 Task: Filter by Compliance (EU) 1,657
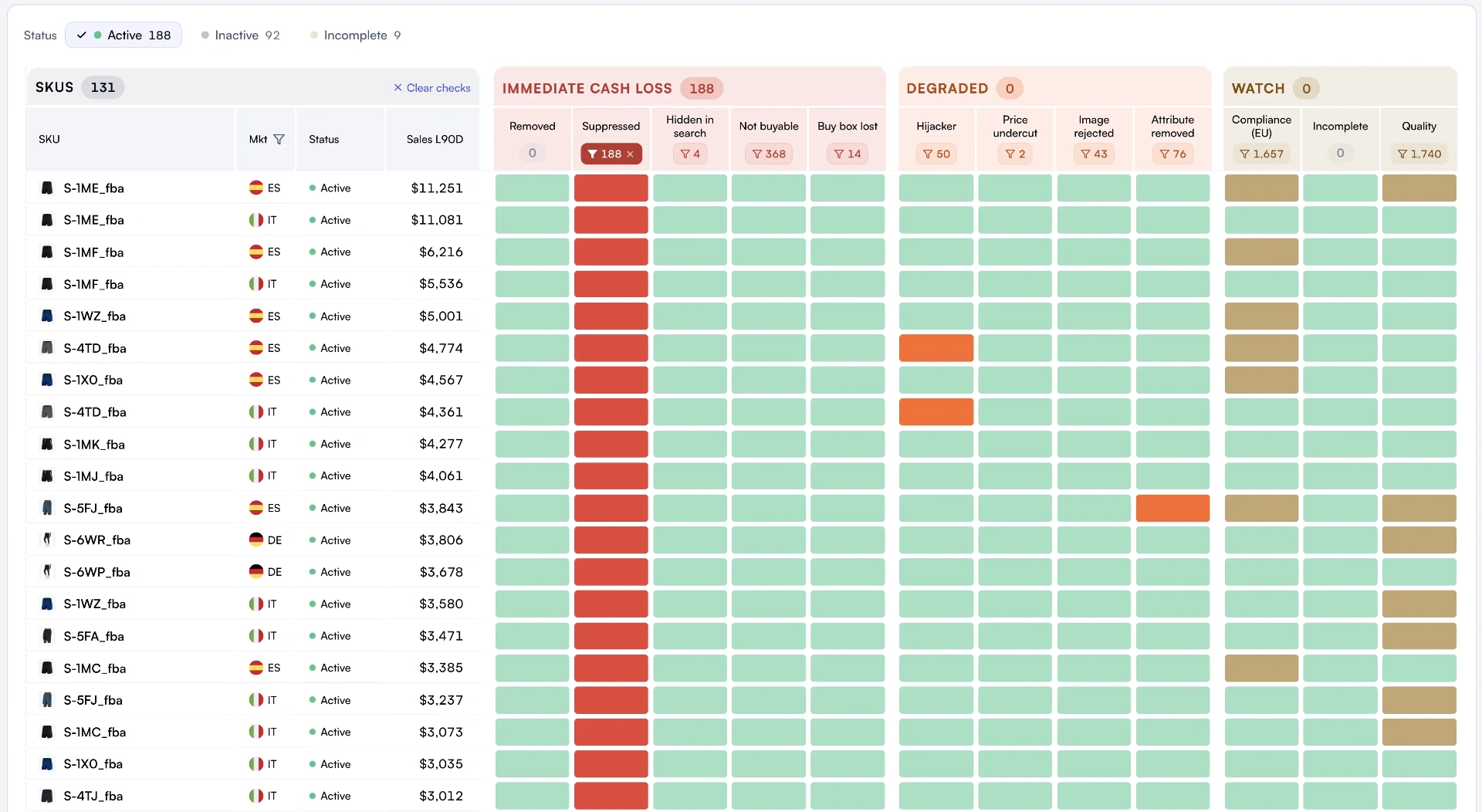pyautogui.click(x=1261, y=154)
